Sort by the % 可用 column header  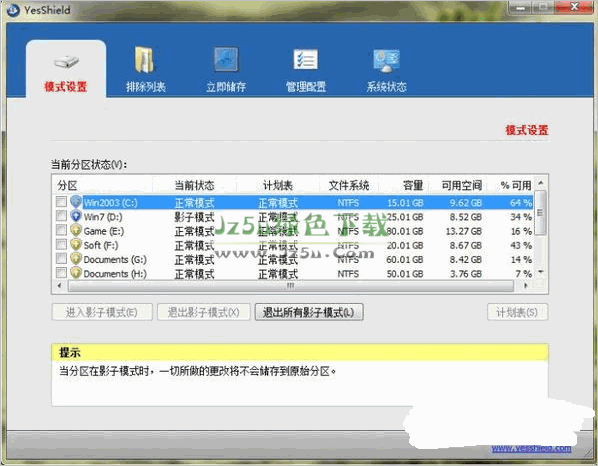[516, 185]
